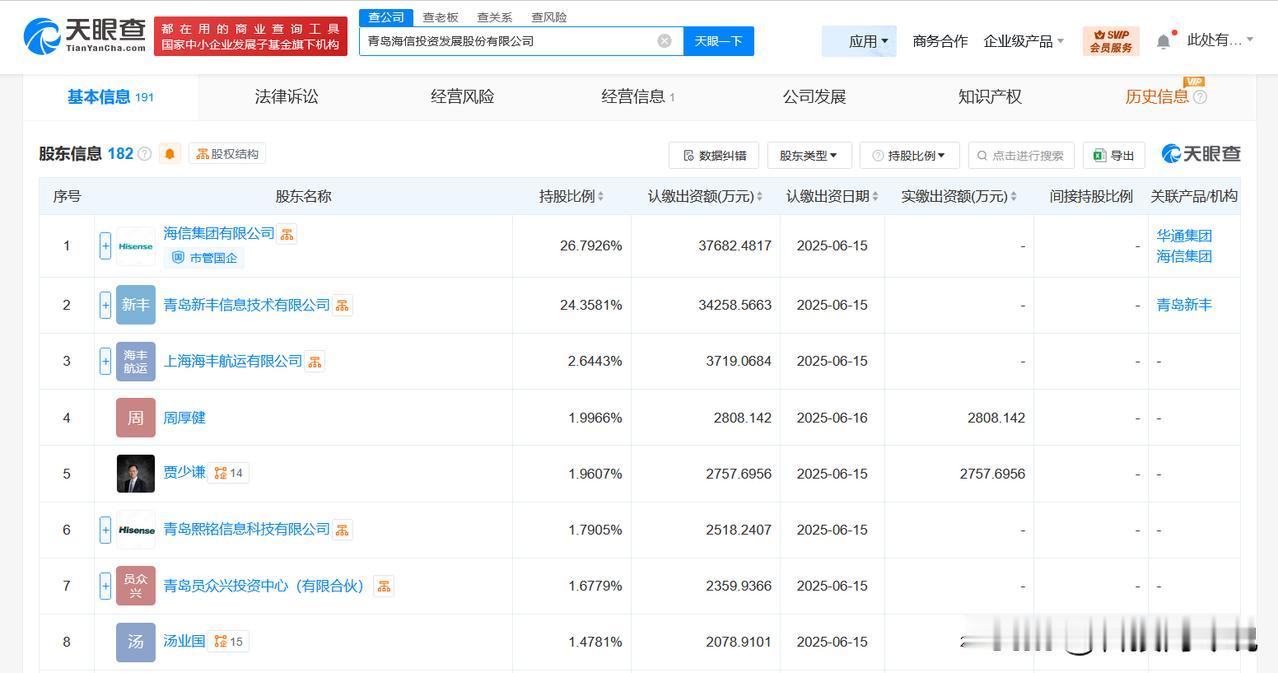Open equity structure icon for 青岛新丰信息技术有限公司

point(342,305)
